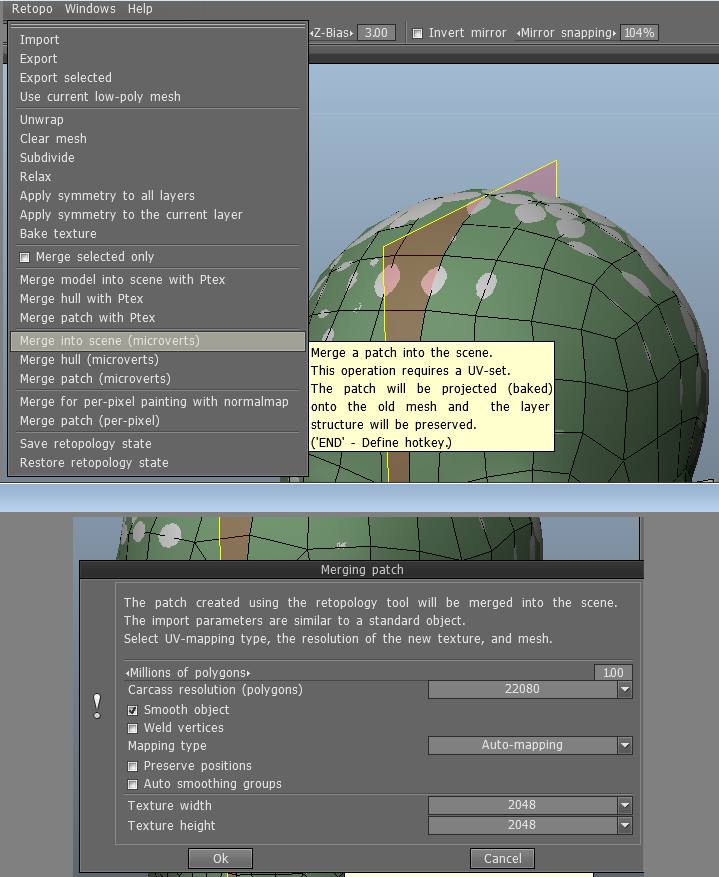Choose Merge into scene (microverts)

158,341
